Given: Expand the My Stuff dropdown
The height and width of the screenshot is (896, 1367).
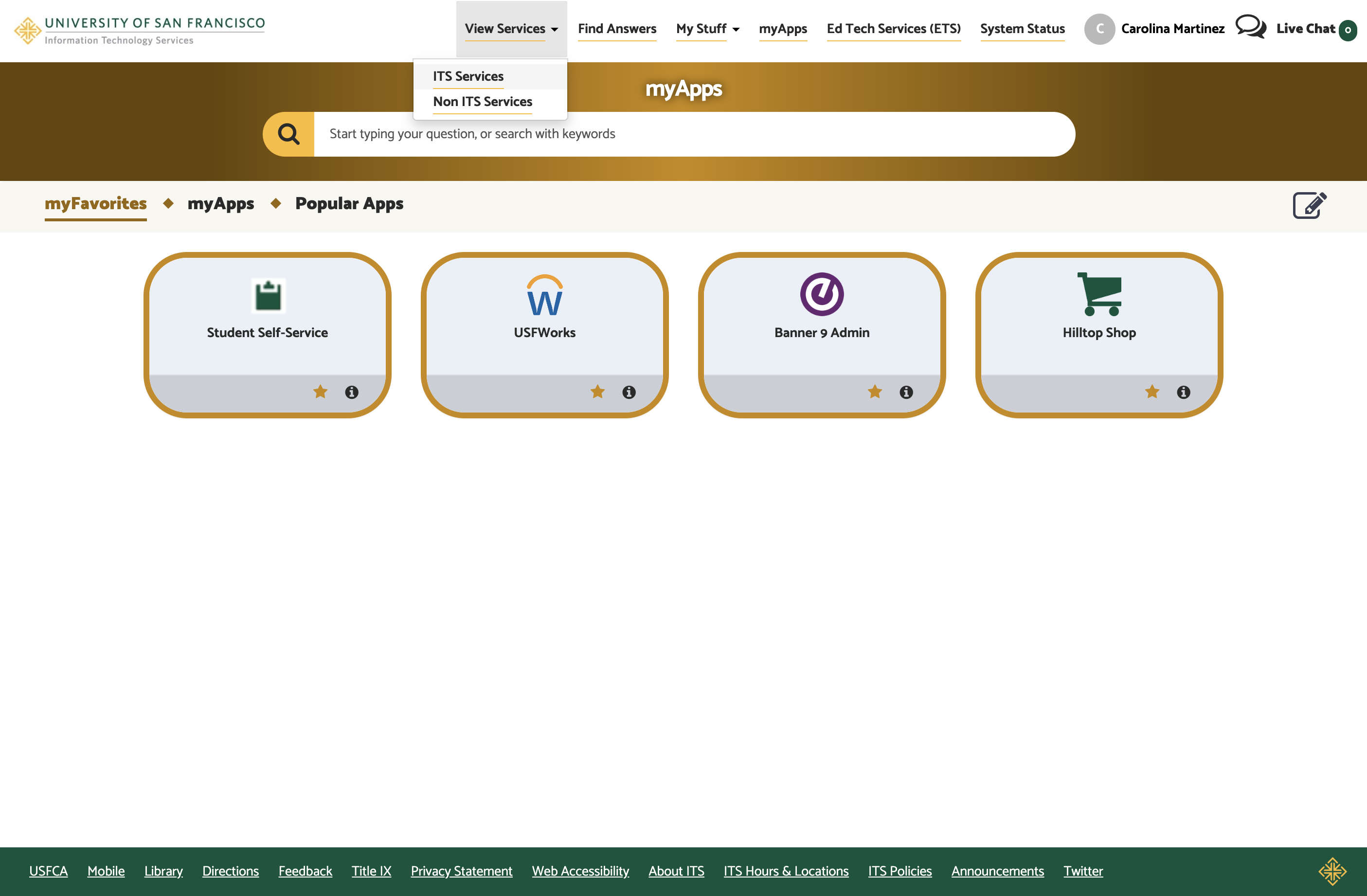Looking at the screenshot, I should tap(708, 29).
